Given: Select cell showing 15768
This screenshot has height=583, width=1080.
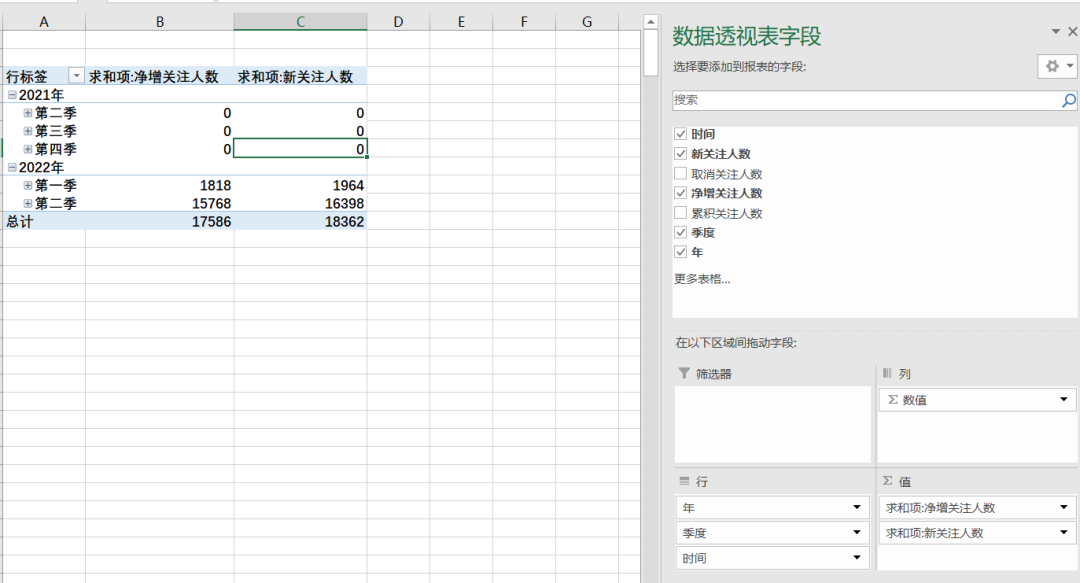Looking at the screenshot, I should click(160, 203).
